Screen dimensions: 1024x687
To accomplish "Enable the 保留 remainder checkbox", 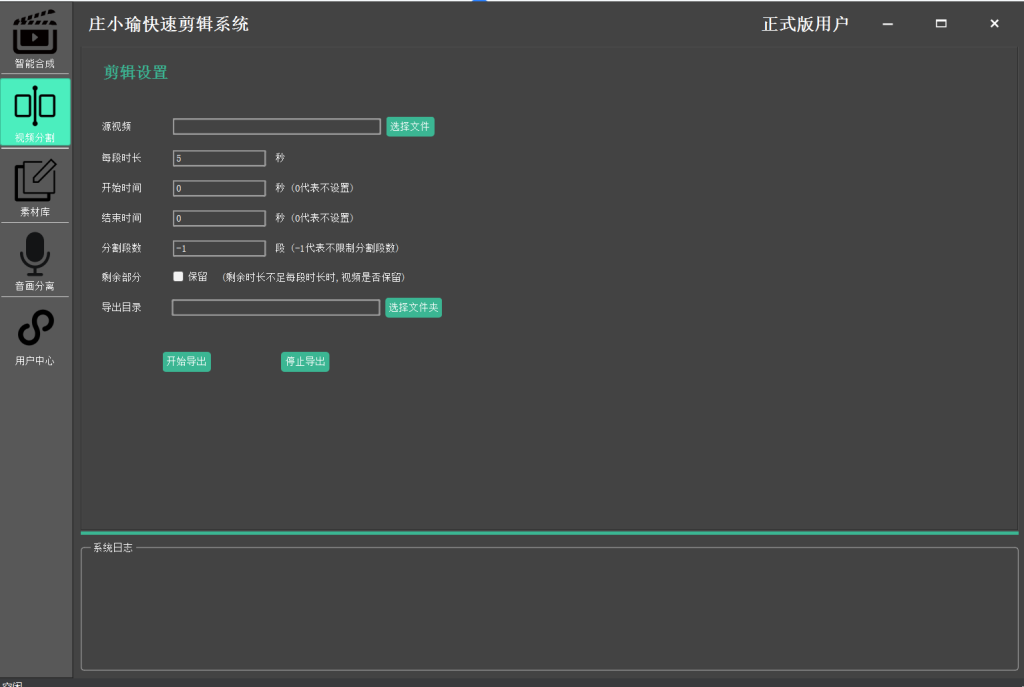I will point(178,277).
